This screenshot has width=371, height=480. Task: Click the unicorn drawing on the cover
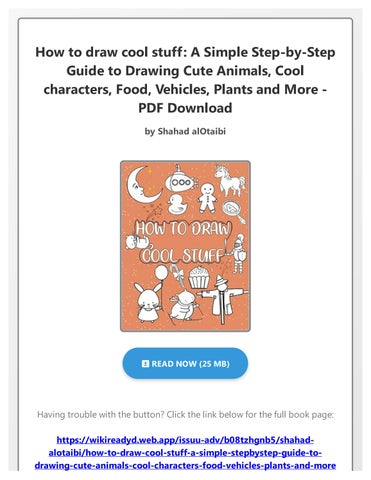pyautogui.click(x=230, y=180)
